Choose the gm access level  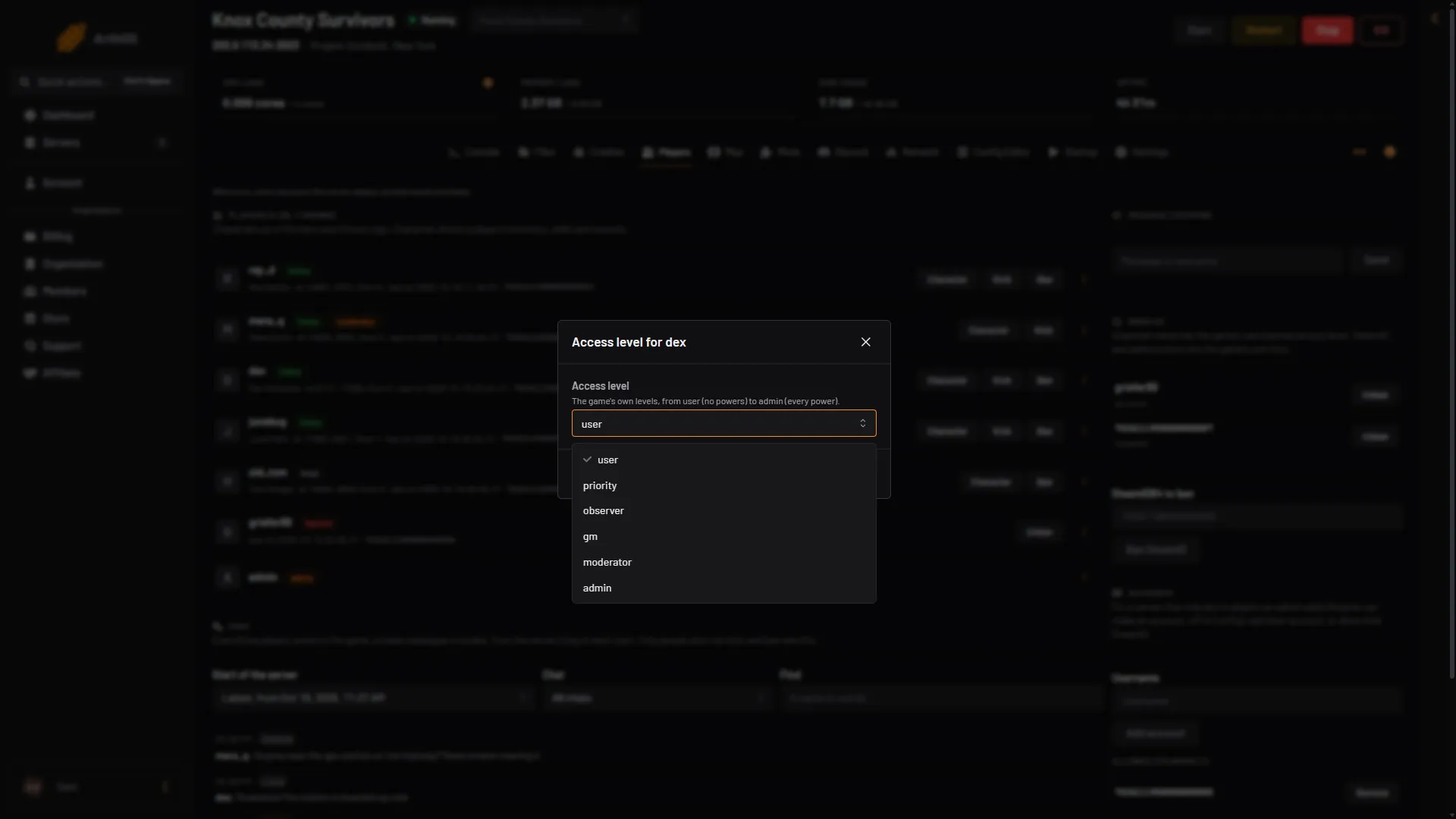[x=723, y=537]
